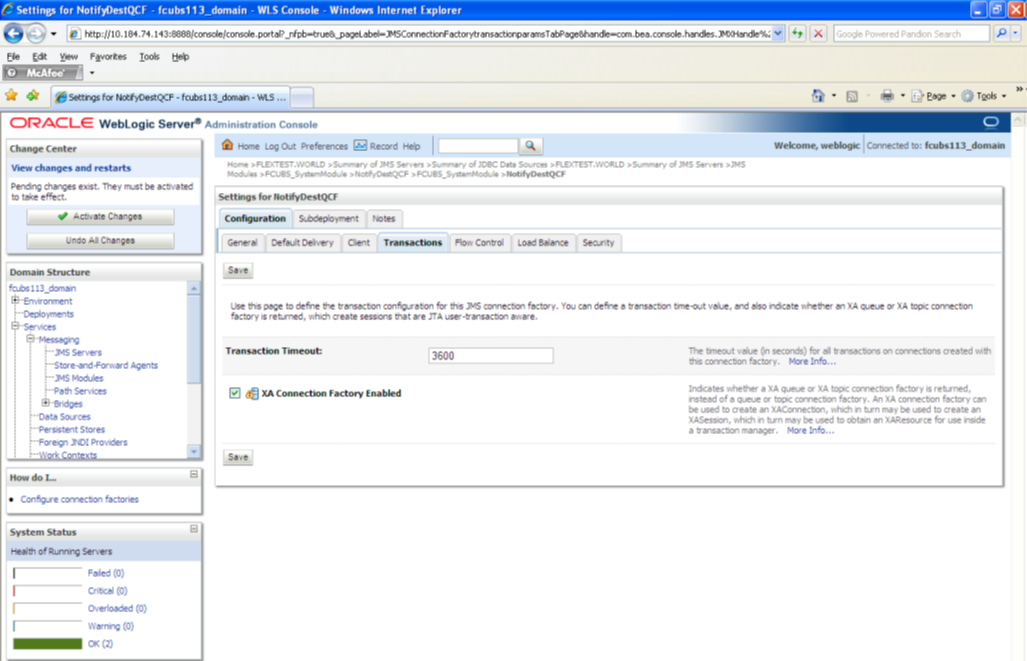This screenshot has width=1027, height=661.
Task: Open the Favorites menu
Action: coord(108,56)
